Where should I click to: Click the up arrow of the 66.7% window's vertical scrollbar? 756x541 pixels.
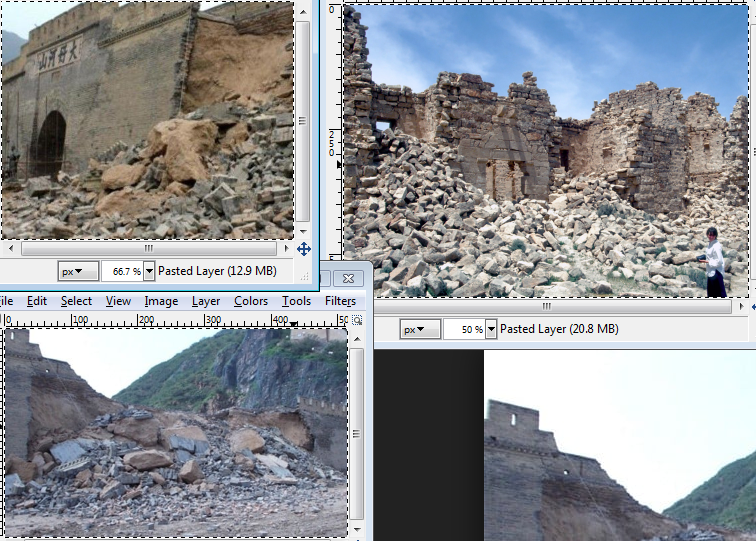(303, 12)
